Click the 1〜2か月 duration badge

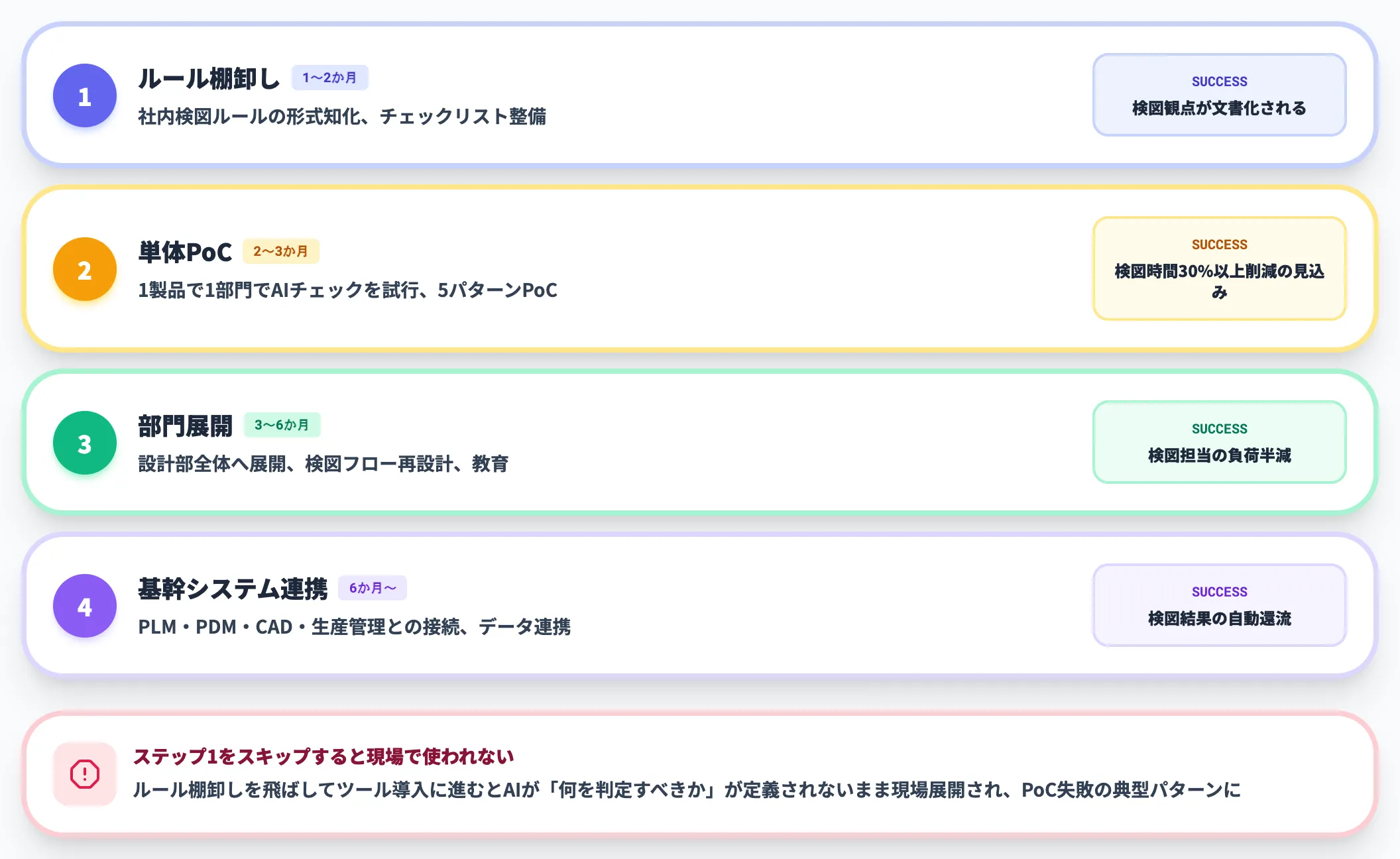click(329, 78)
